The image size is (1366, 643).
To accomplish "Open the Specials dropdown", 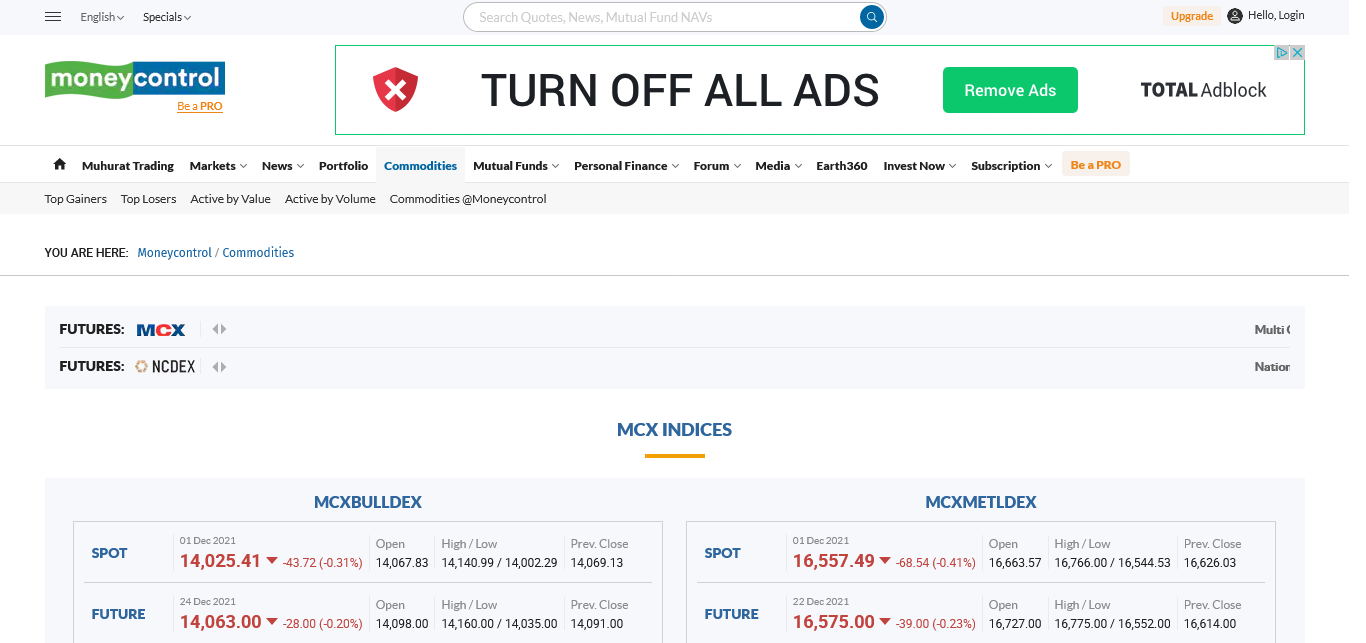I will (166, 17).
